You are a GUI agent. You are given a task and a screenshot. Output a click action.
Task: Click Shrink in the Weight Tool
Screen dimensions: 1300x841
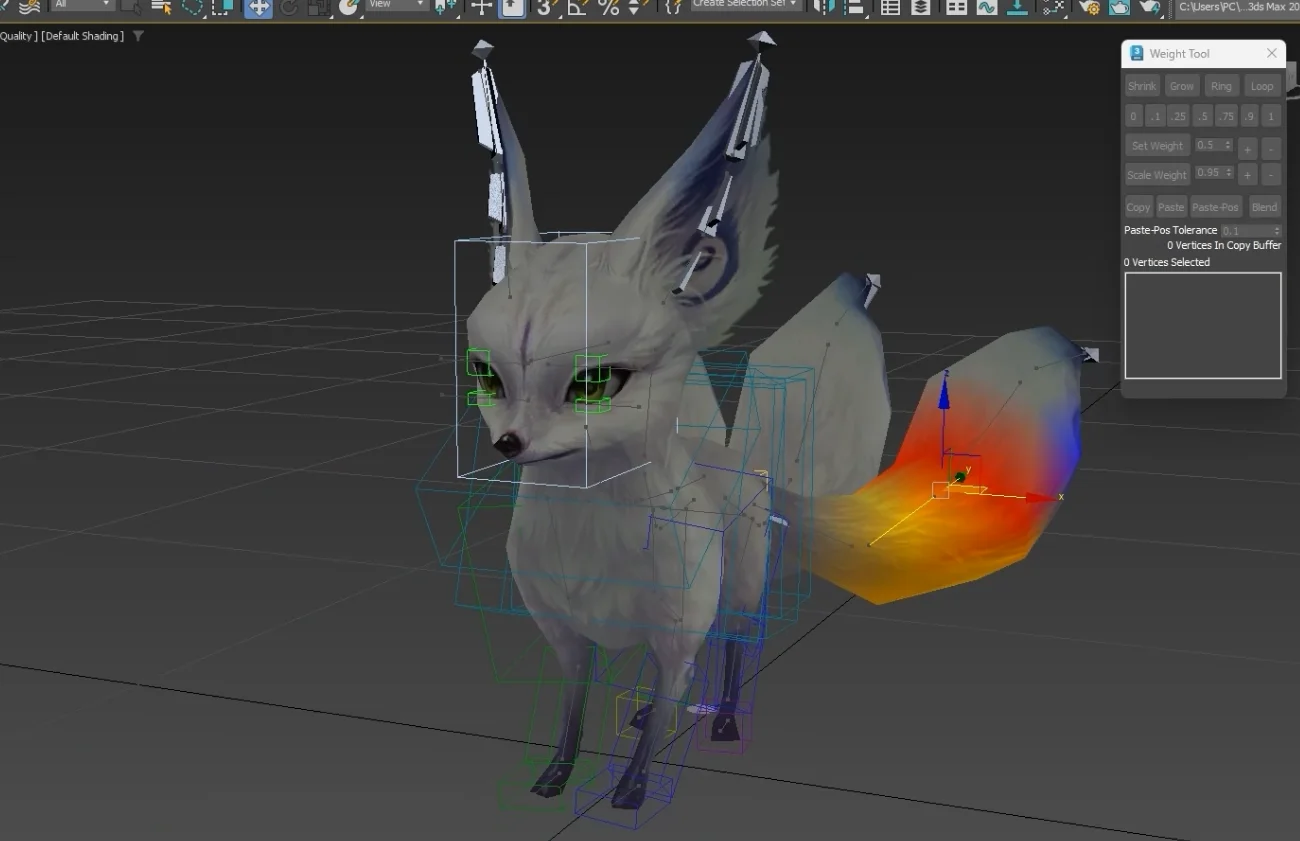[x=1142, y=86]
